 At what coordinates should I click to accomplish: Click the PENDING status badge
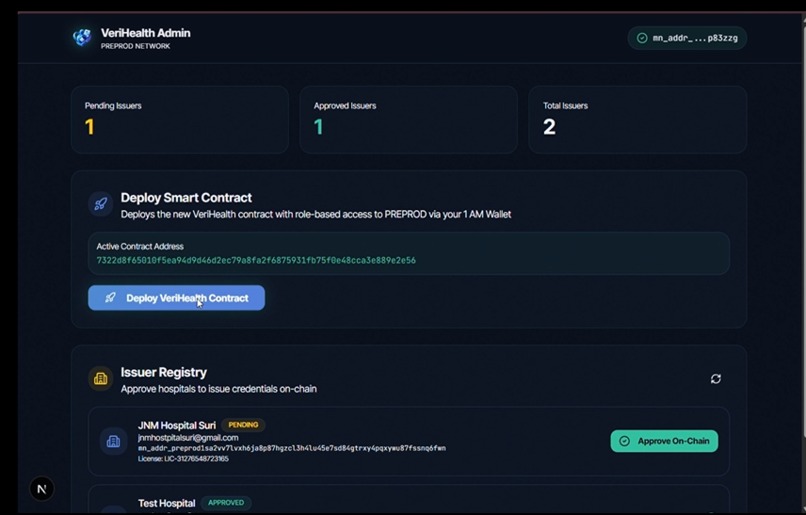[x=243, y=425]
